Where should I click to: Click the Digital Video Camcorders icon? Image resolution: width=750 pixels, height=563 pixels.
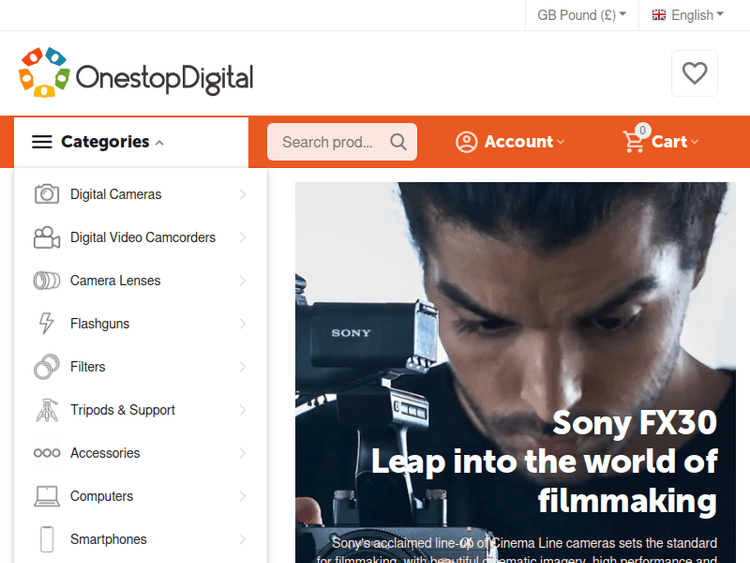[x=47, y=237]
